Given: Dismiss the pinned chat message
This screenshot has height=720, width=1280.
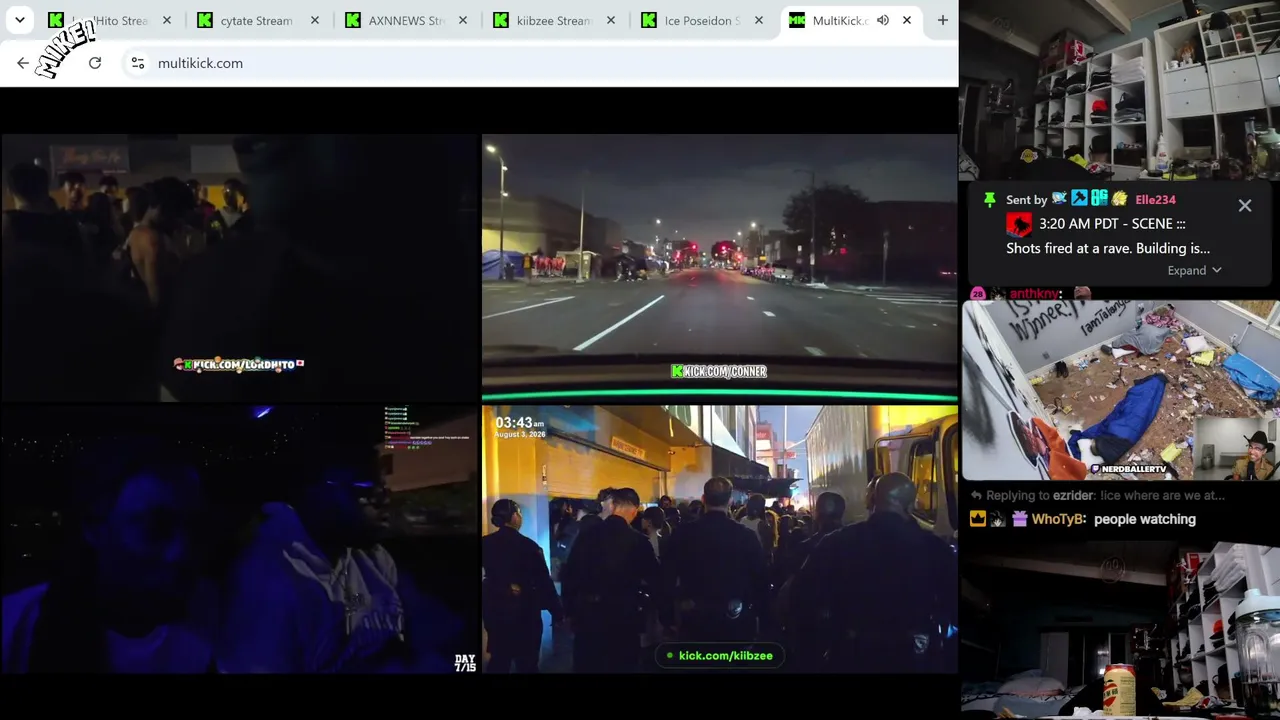Looking at the screenshot, I should (1245, 205).
